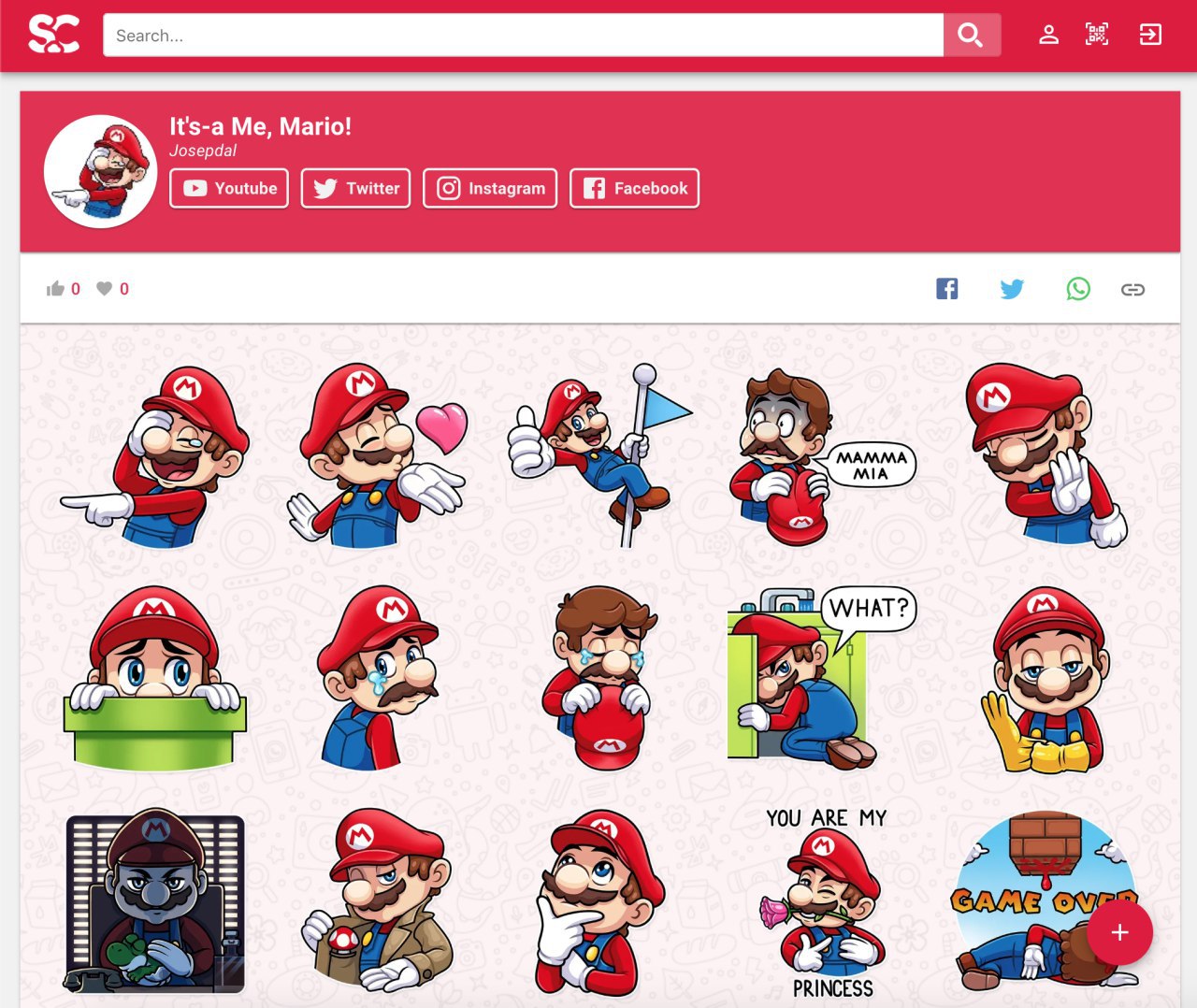1197x1008 pixels.
Task: Select the Mario hiding in green pipe sticker
Action: click(155, 678)
